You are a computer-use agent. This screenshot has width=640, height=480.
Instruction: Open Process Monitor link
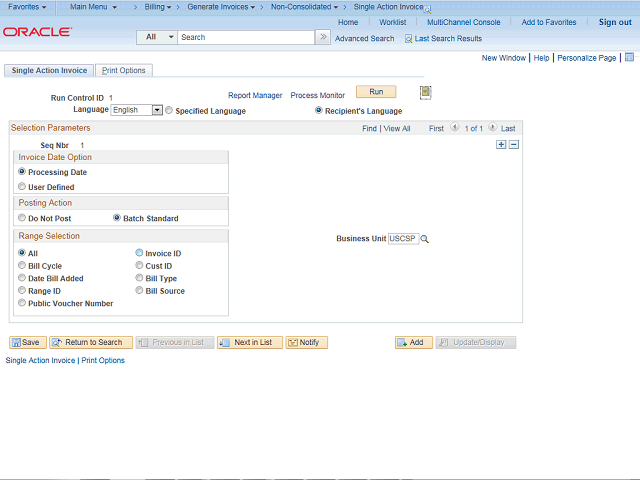(318, 95)
